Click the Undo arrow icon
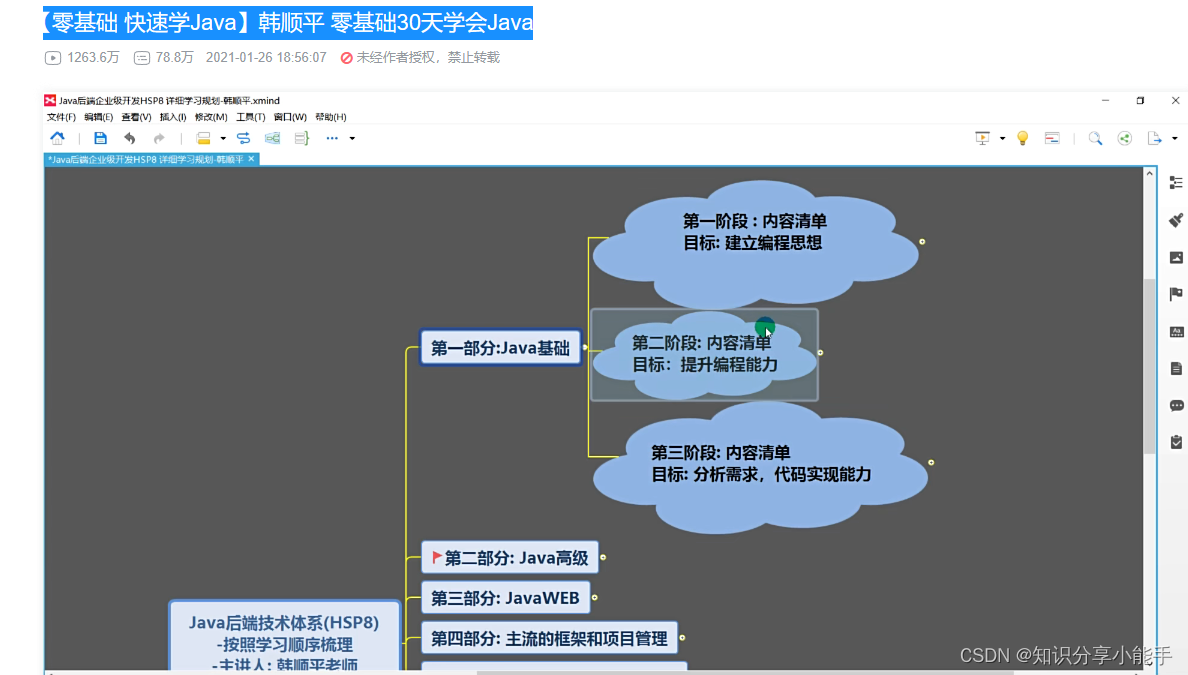The height and width of the screenshot is (675, 1188). [x=130, y=138]
